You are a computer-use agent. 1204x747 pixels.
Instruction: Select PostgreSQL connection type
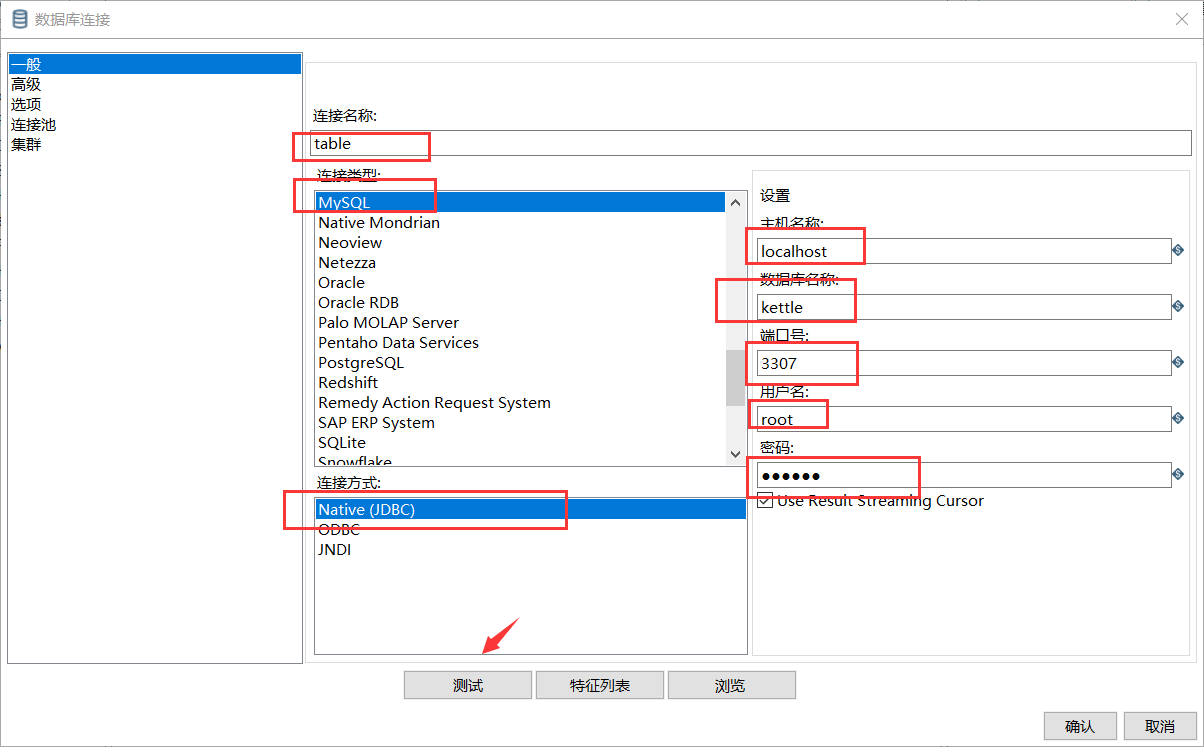tap(520, 362)
